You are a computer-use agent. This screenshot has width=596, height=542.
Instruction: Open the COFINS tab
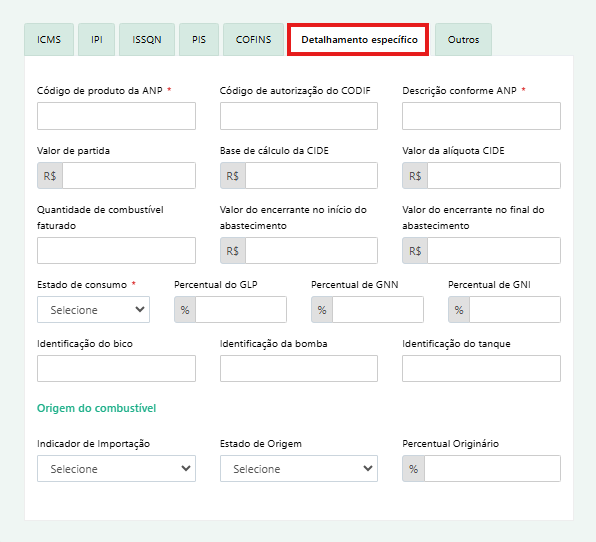(x=254, y=40)
